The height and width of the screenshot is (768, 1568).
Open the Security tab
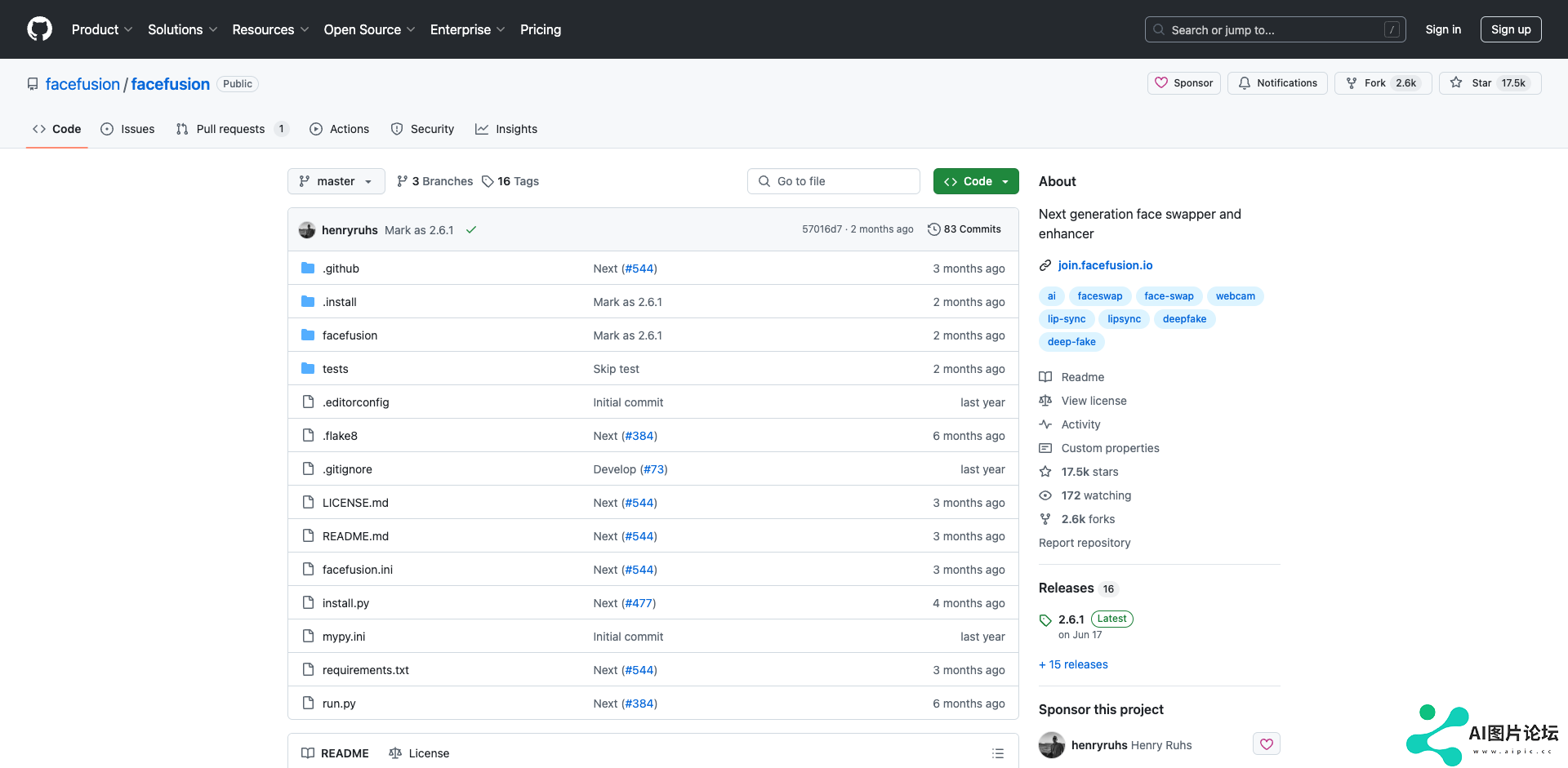click(x=422, y=129)
